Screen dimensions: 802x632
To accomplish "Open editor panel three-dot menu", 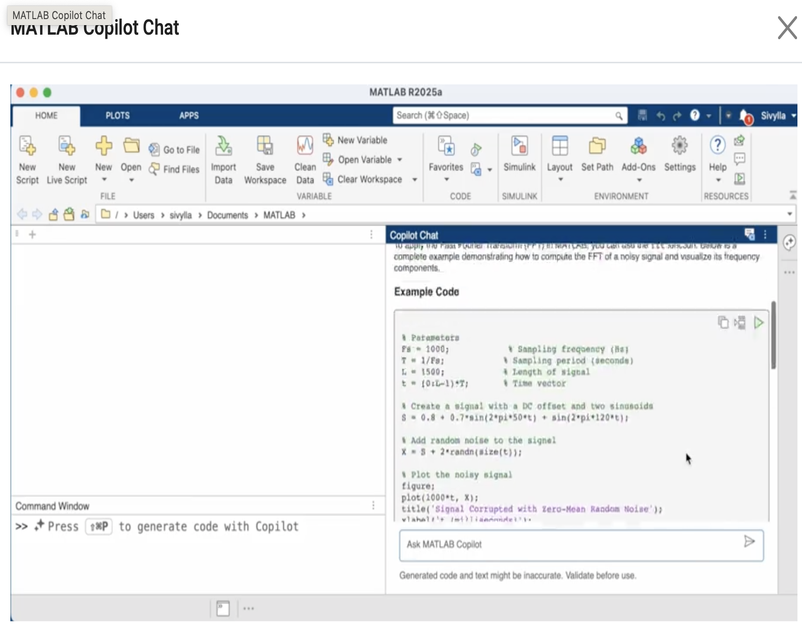I will (371, 235).
